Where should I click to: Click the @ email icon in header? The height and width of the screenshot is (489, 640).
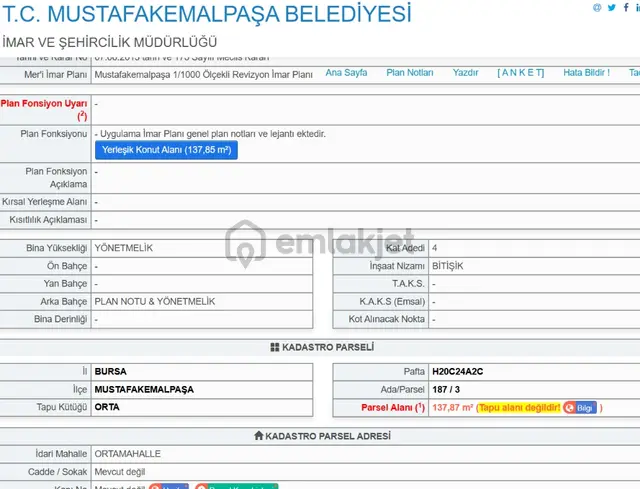(x=597, y=7)
